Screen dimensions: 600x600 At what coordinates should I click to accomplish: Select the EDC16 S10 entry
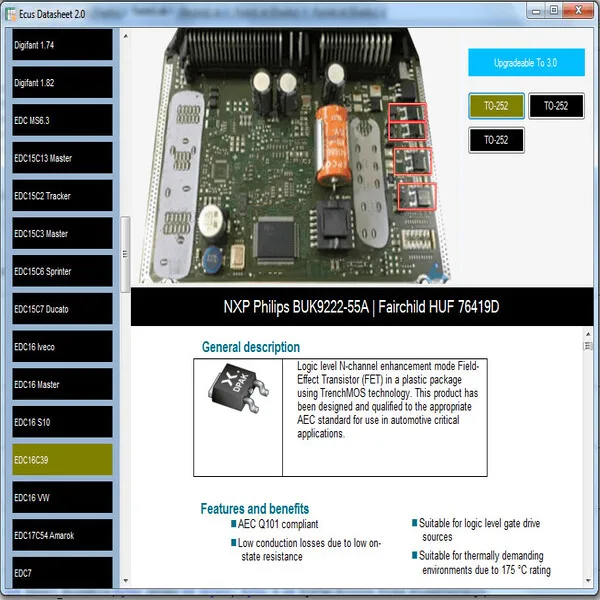pyautogui.click(x=62, y=422)
